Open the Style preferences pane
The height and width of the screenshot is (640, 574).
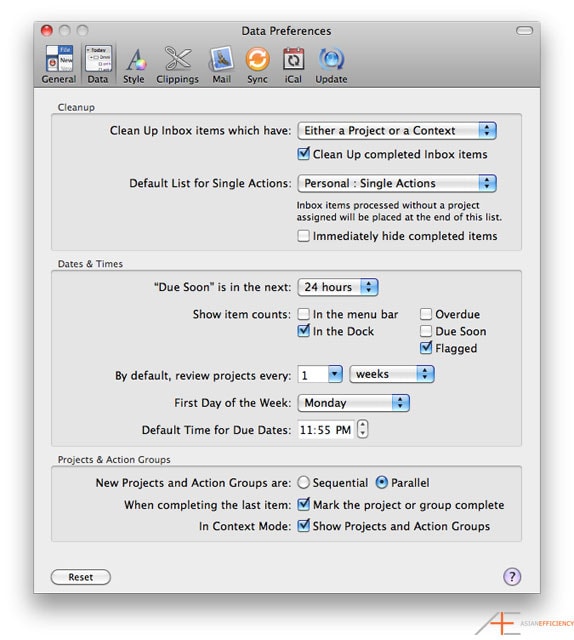point(134,64)
